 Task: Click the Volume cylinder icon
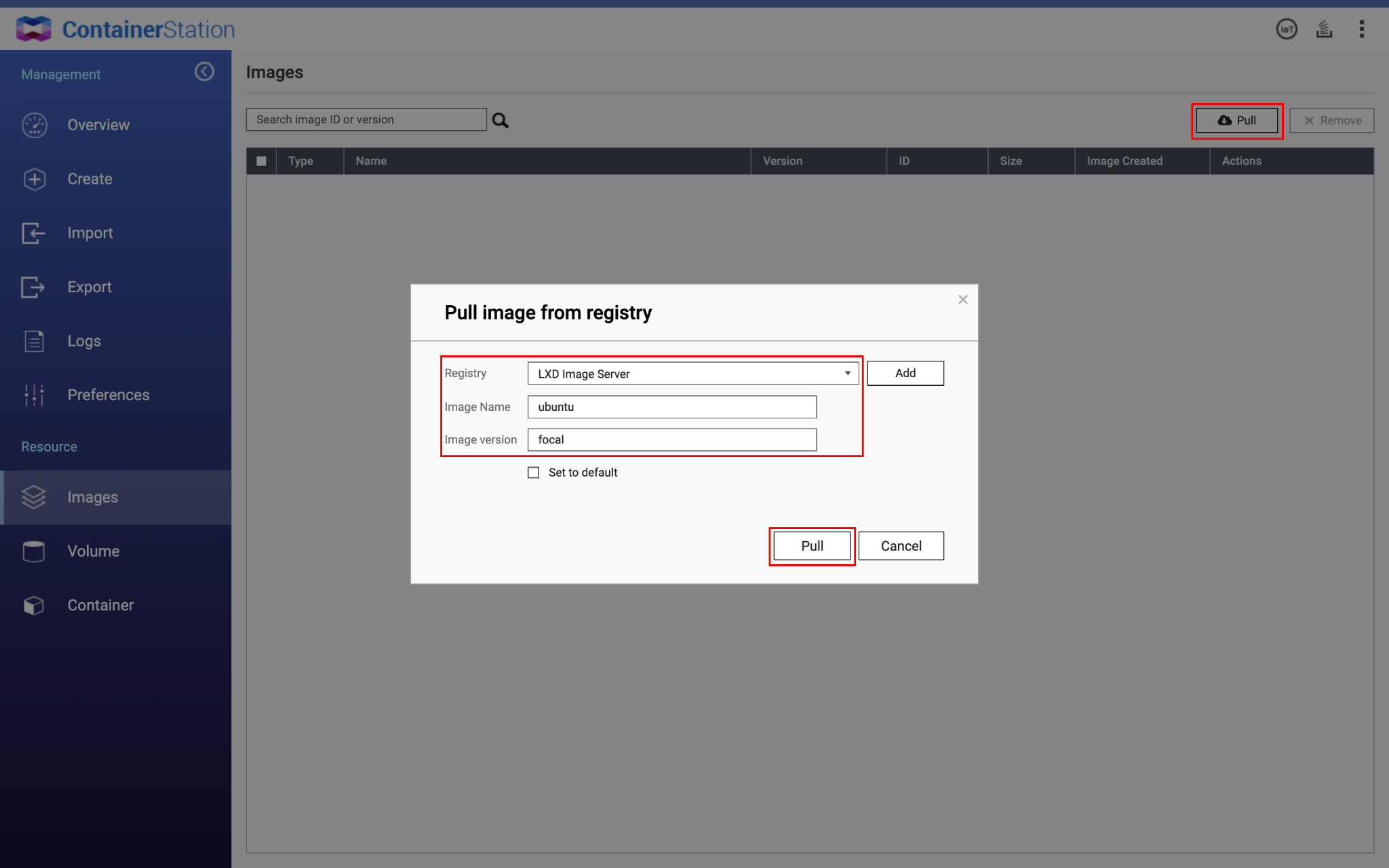[33, 551]
